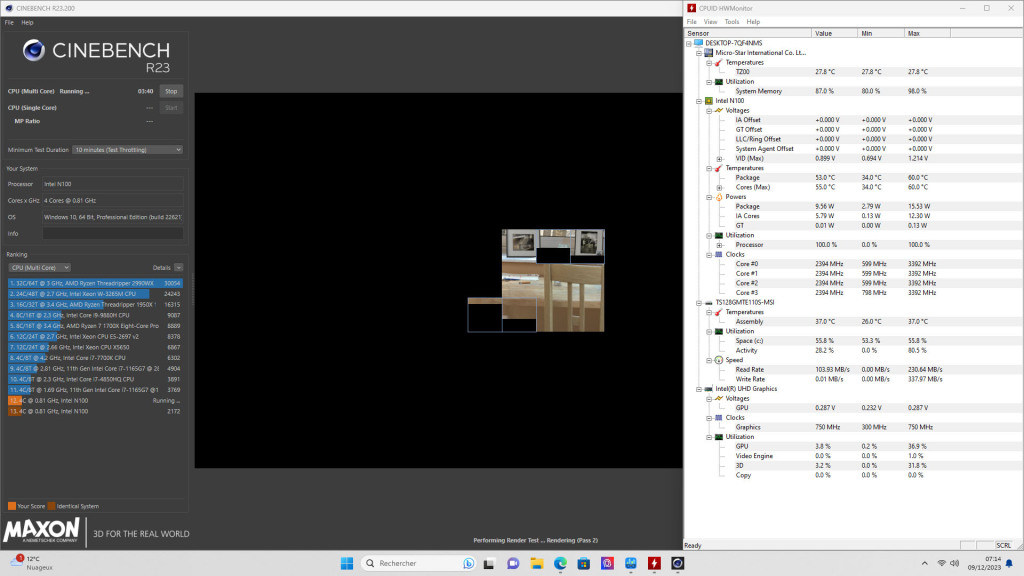Click the HWMonitor logo in its title bar
1024x576 pixels.
[x=692, y=8]
